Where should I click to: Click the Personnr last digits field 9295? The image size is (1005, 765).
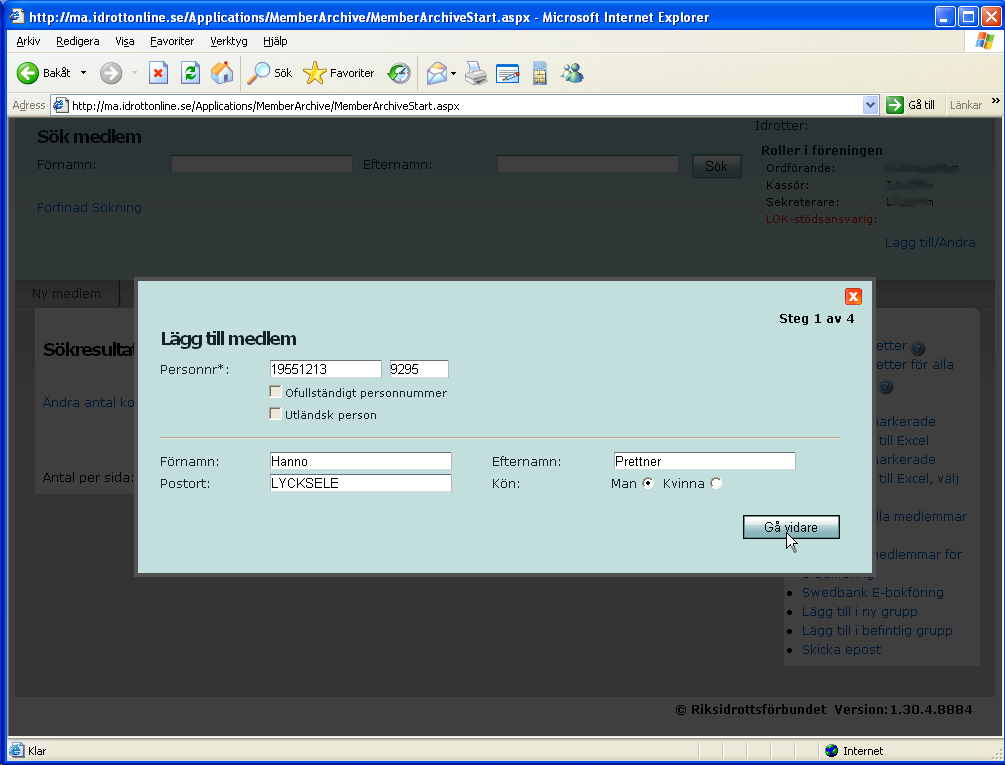pyautogui.click(x=419, y=369)
